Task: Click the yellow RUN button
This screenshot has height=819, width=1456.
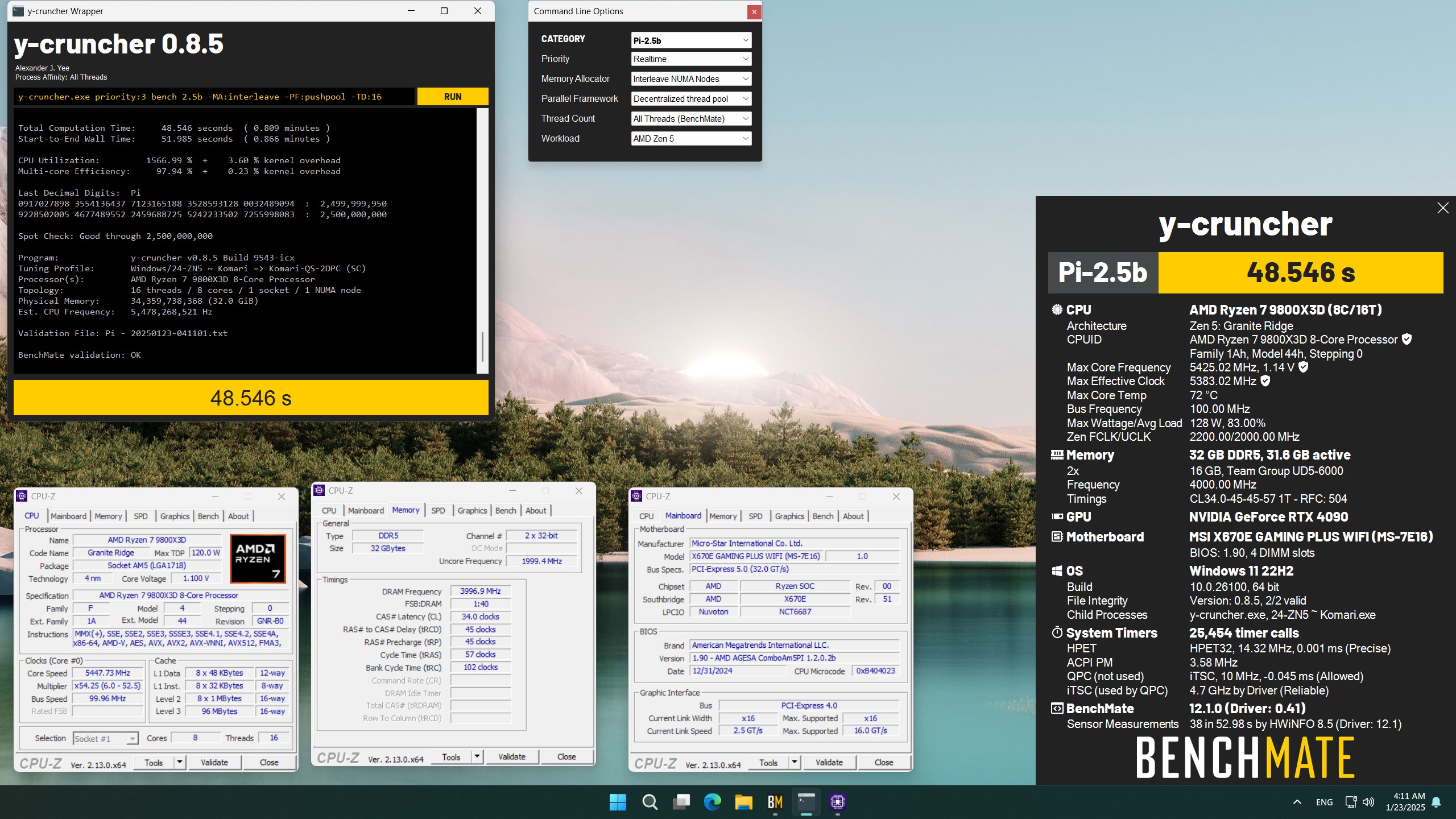Action: click(x=452, y=97)
